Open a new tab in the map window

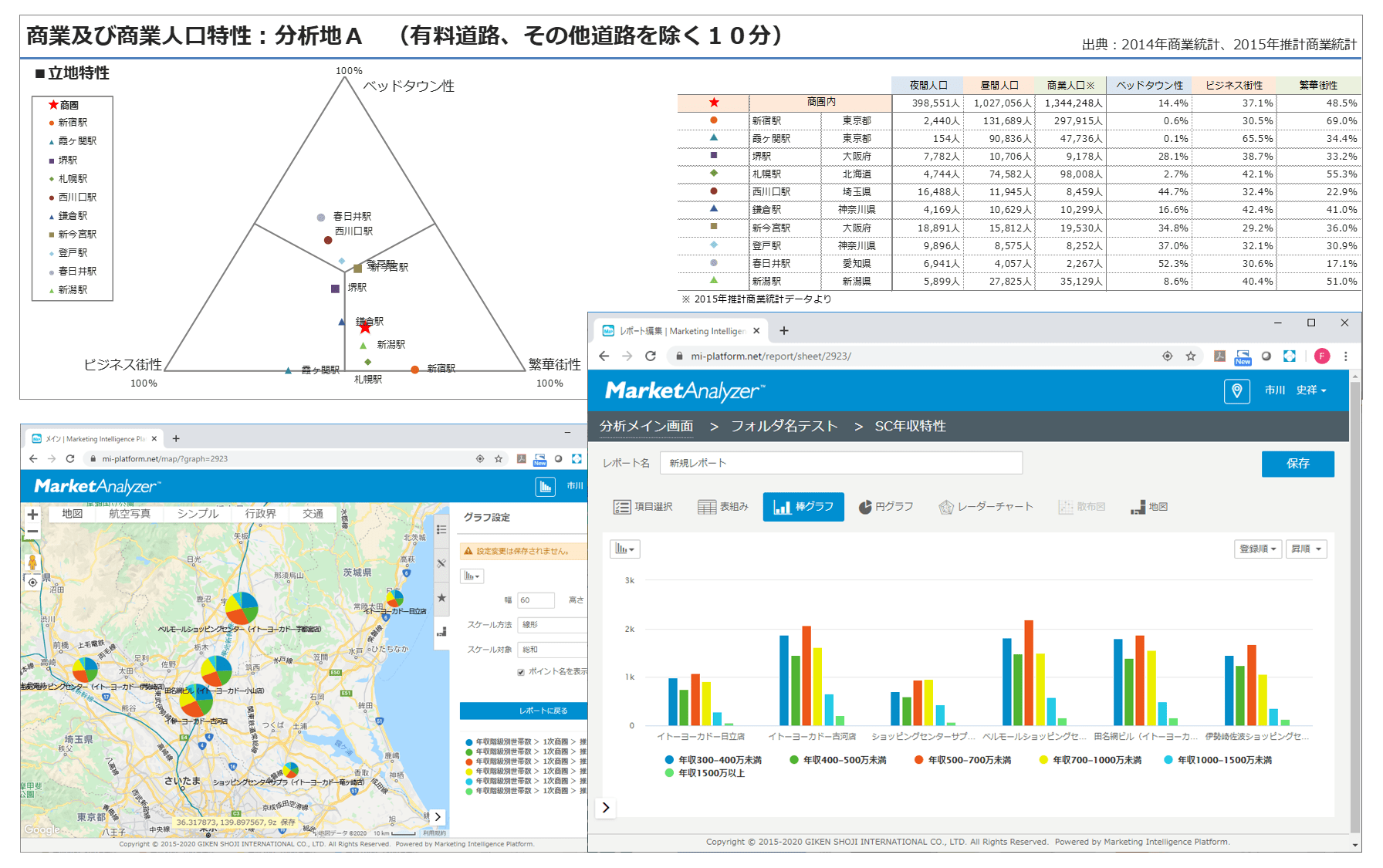[x=176, y=439]
